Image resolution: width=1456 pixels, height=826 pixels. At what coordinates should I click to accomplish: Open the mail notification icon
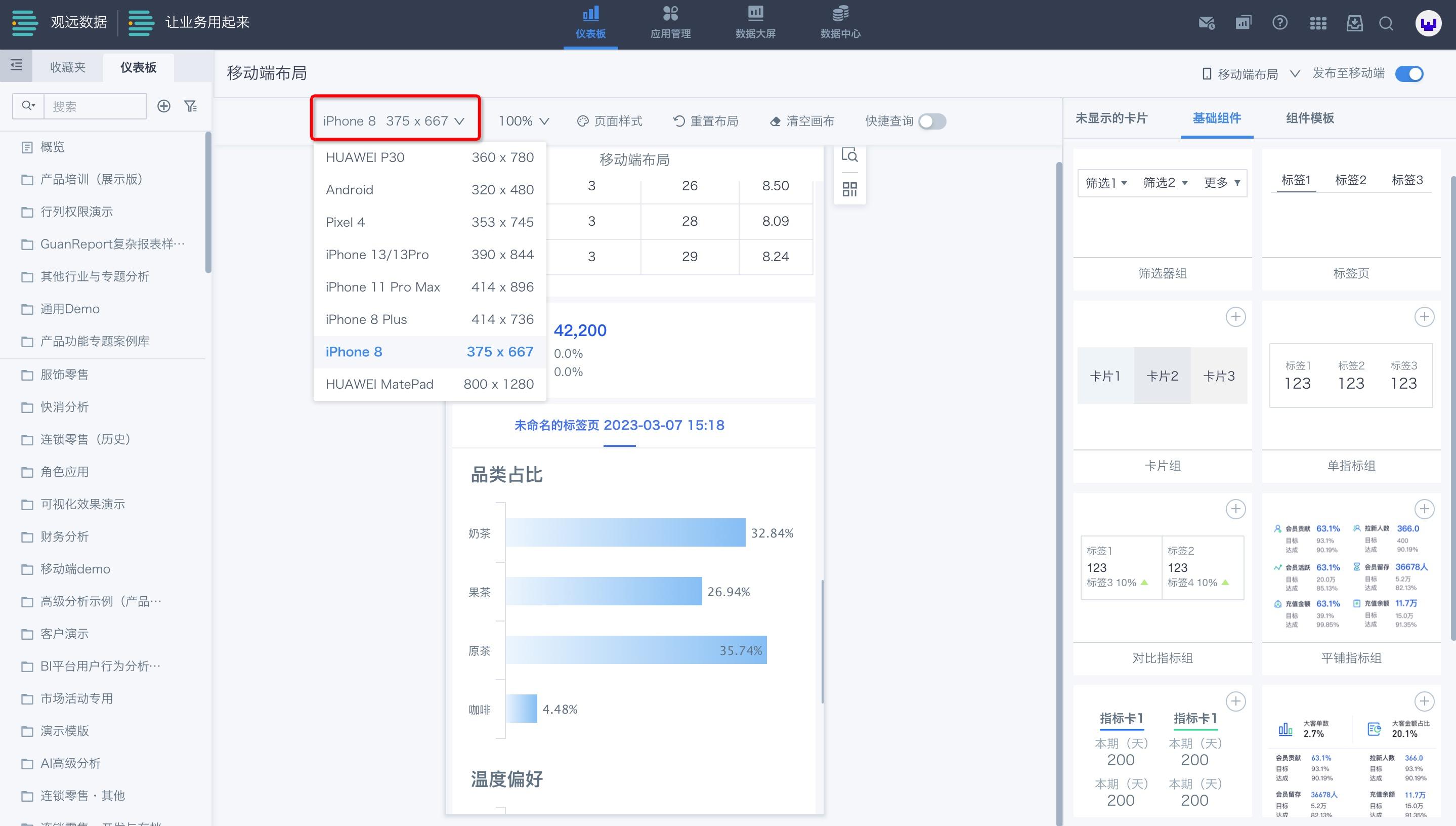click(x=1207, y=23)
